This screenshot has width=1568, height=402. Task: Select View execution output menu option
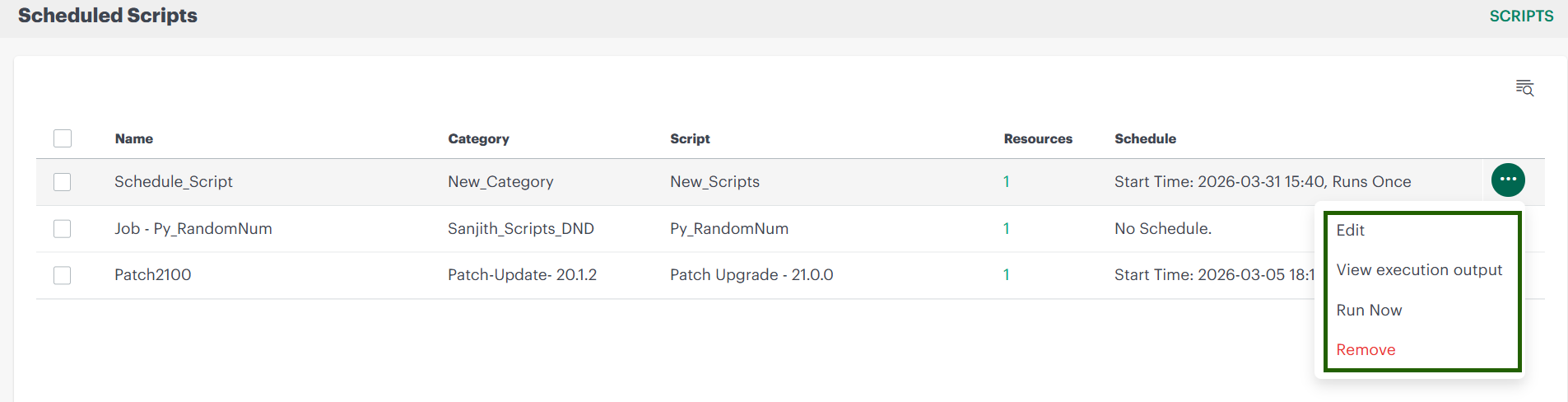pyautogui.click(x=1419, y=270)
